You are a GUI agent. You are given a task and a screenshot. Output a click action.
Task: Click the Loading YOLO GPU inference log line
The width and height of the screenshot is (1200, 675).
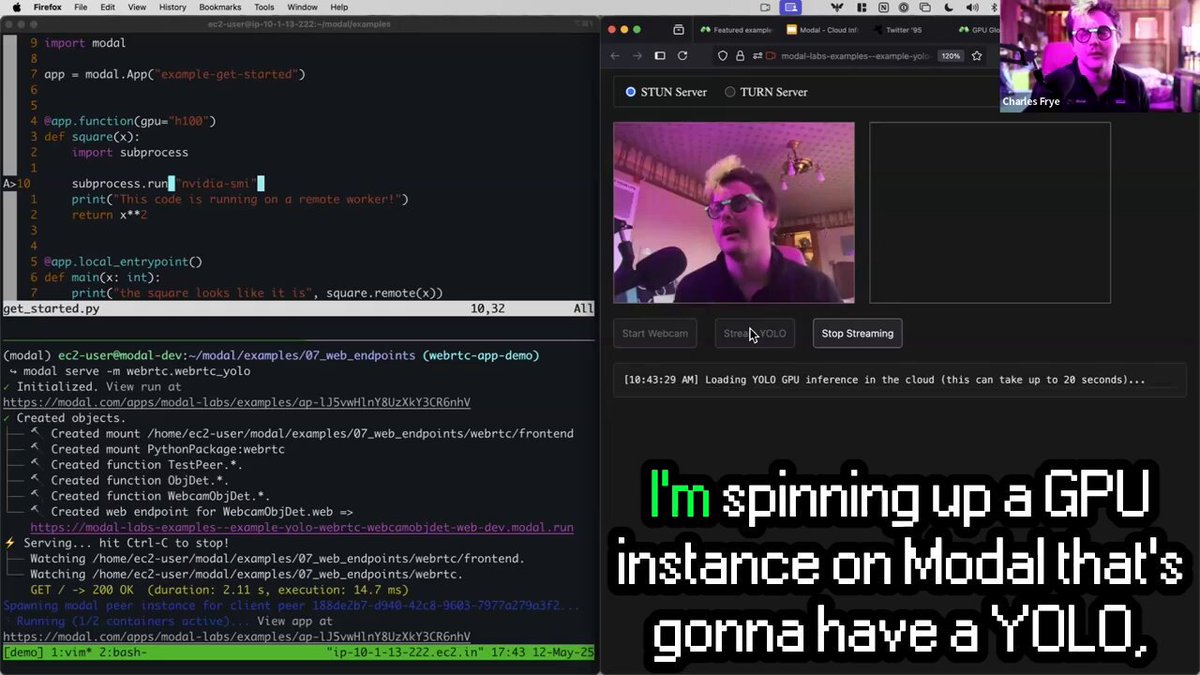[884, 380]
